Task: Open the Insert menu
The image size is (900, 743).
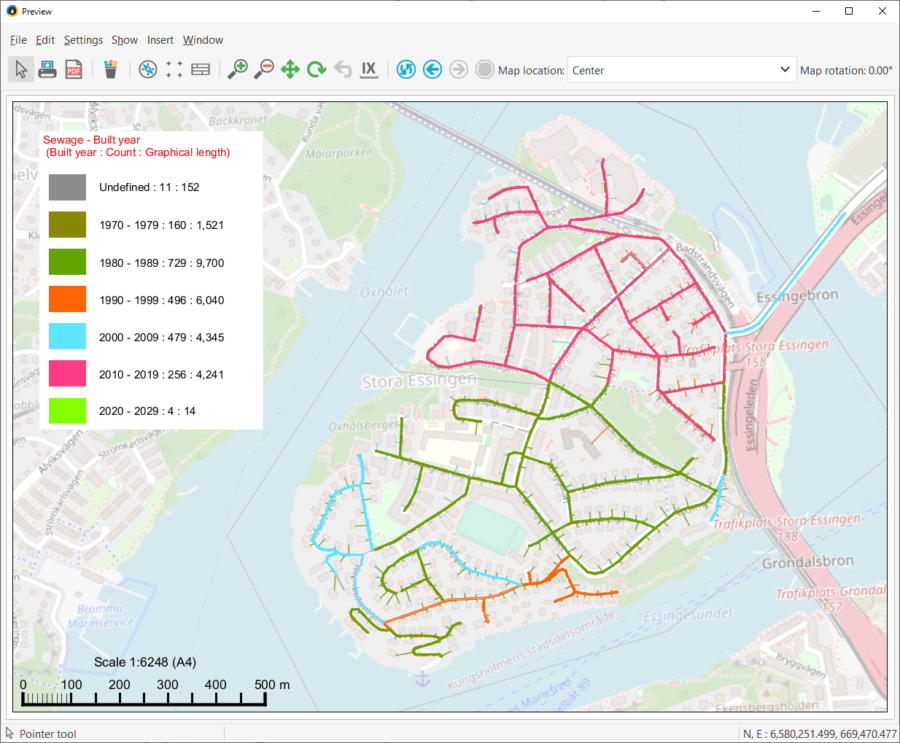Action: pos(160,40)
